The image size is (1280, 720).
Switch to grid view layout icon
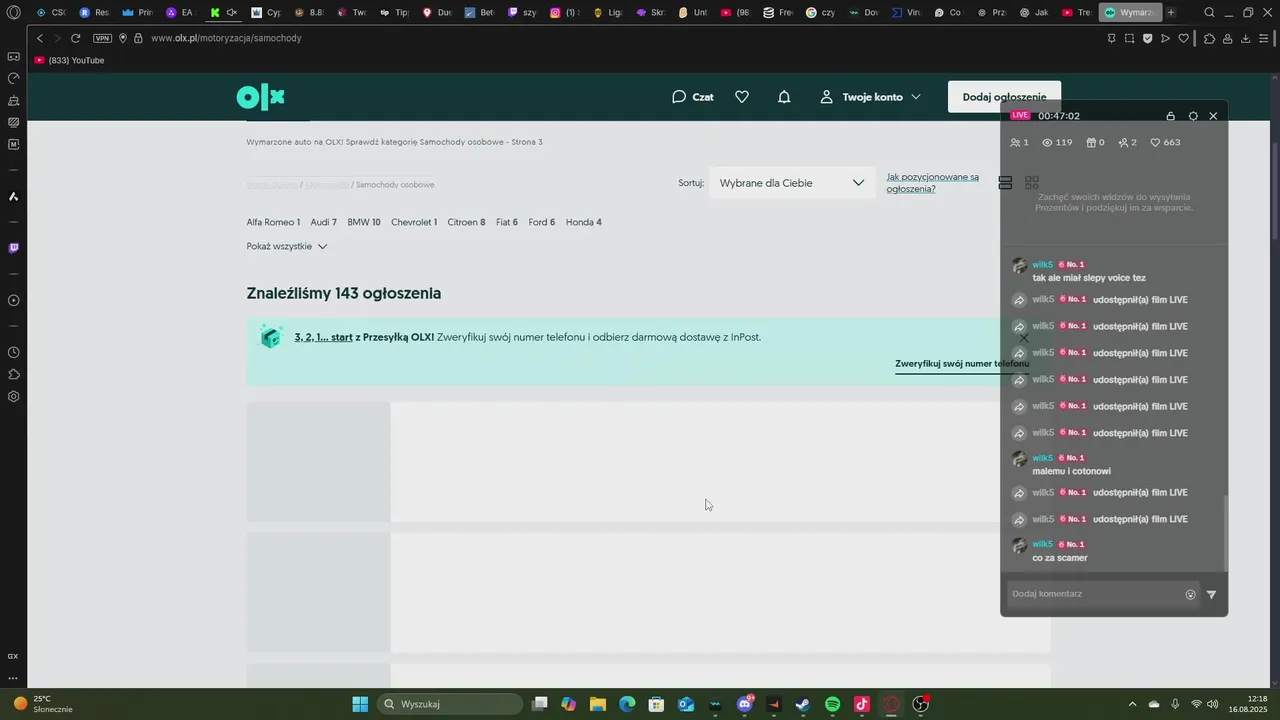1032,183
